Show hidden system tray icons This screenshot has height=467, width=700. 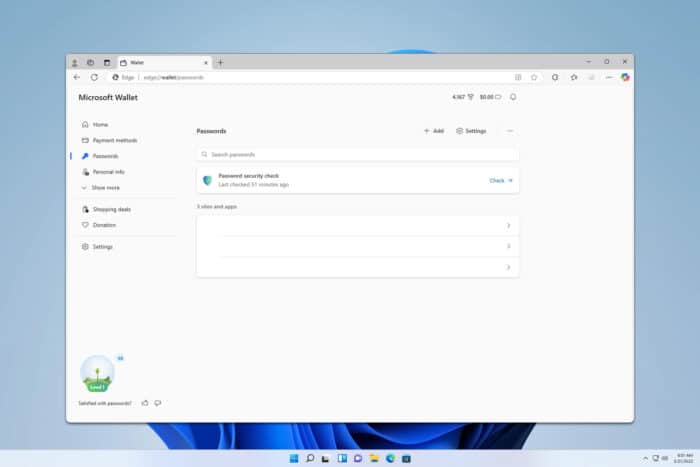click(x=645, y=459)
